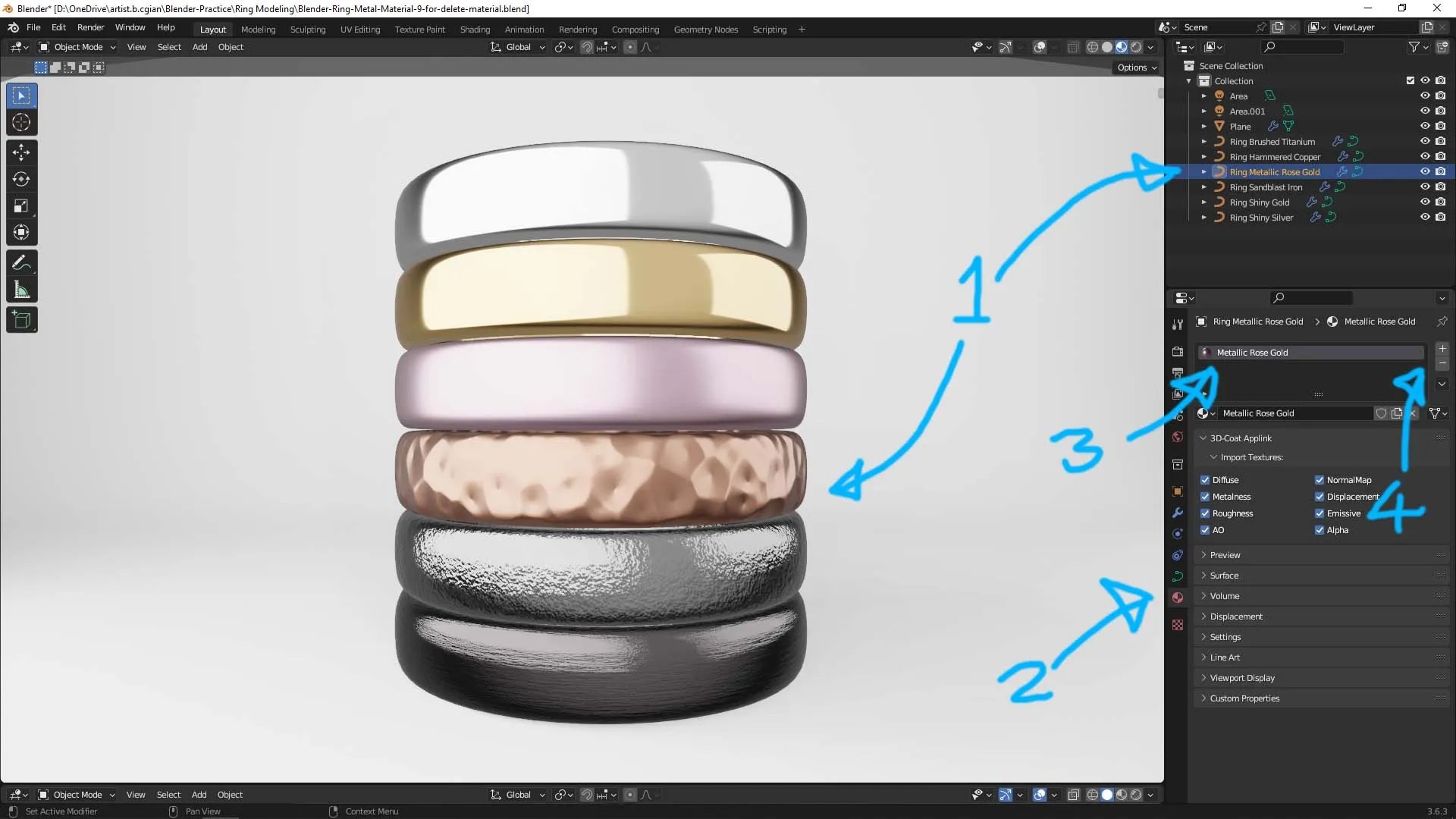
Task: Uncheck the NormalMap import option
Action: [1319, 479]
